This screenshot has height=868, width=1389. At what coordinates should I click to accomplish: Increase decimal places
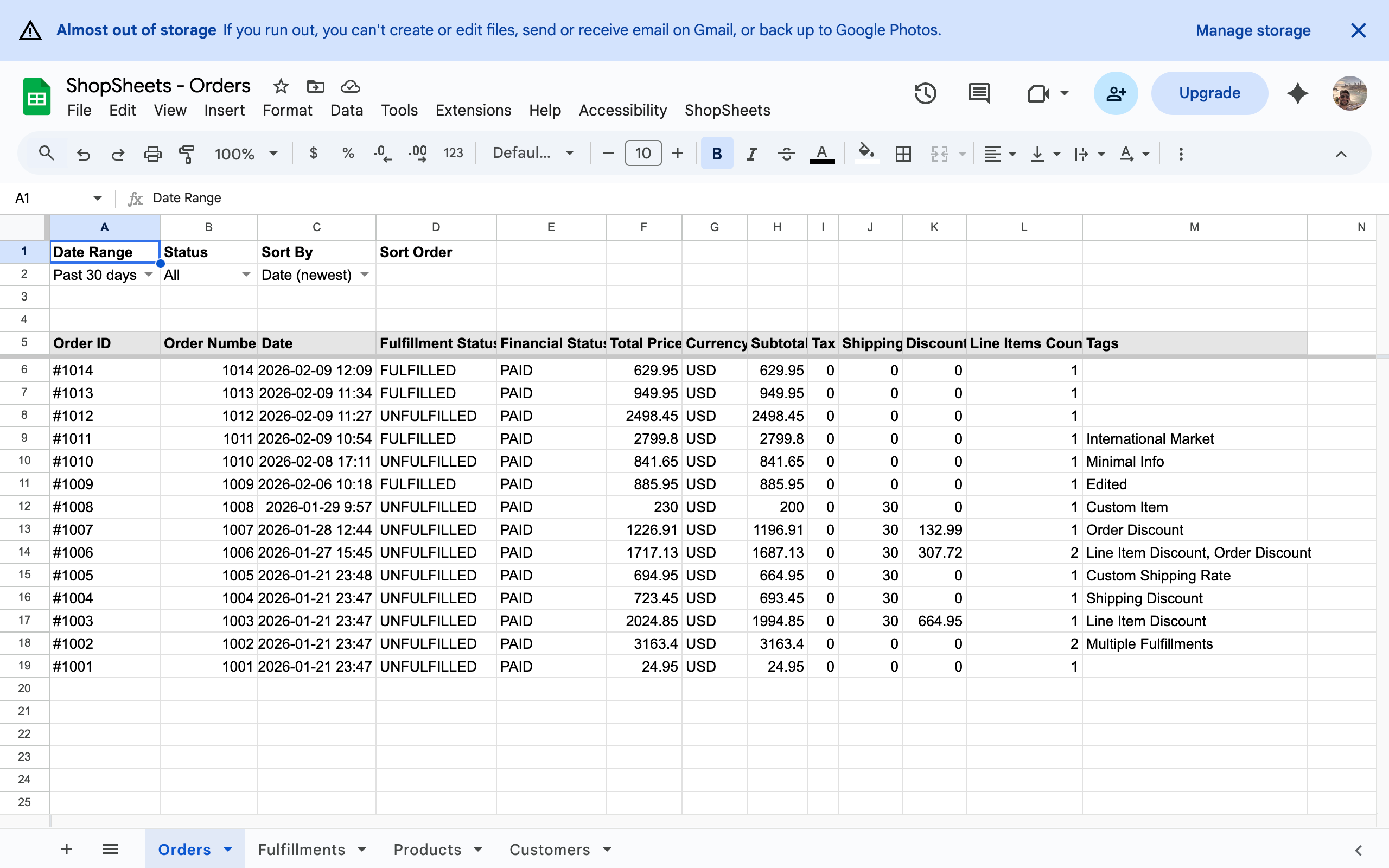tap(418, 154)
